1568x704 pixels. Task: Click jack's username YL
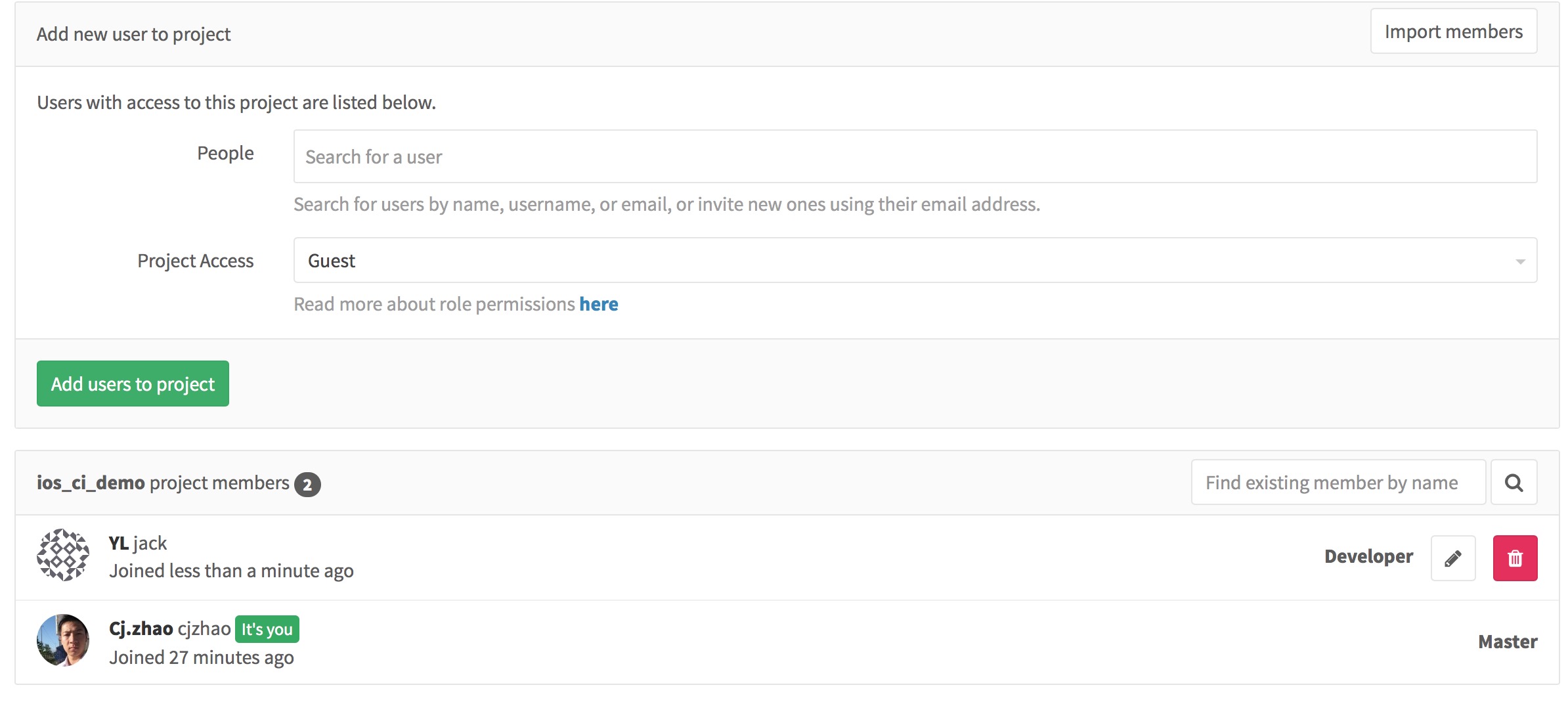click(x=118, y=542)
